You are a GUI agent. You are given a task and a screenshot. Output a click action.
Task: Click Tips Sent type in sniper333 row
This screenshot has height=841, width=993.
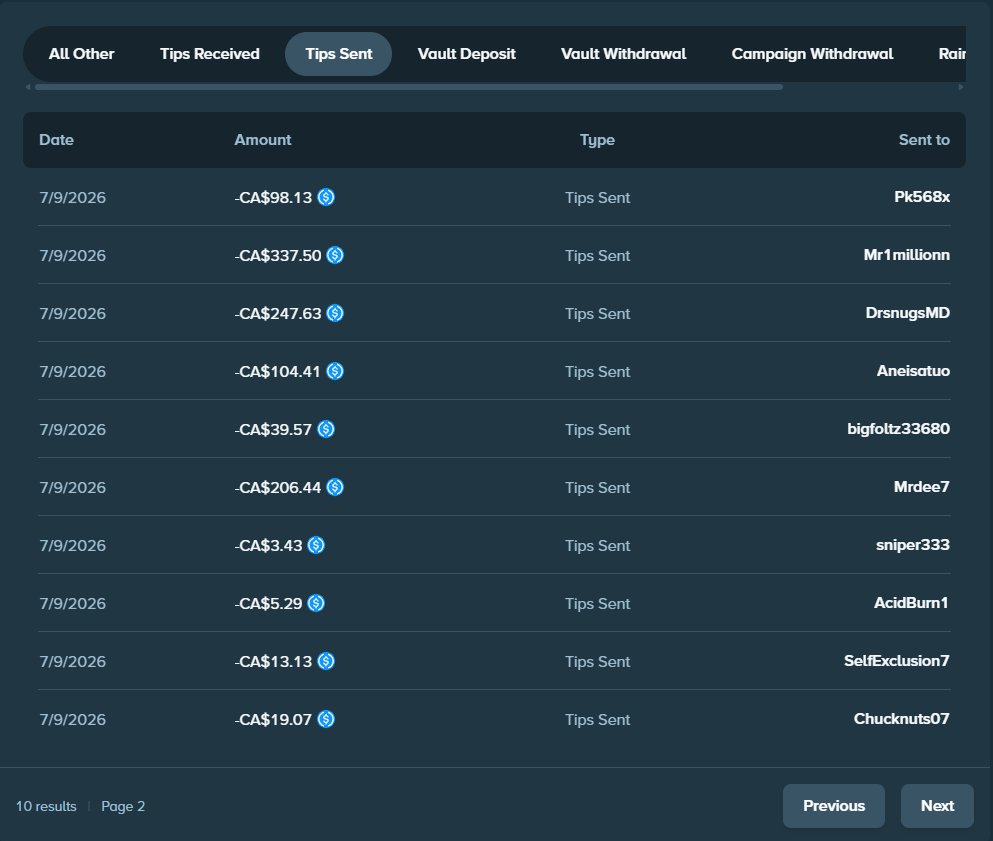(x=597, y=545)
